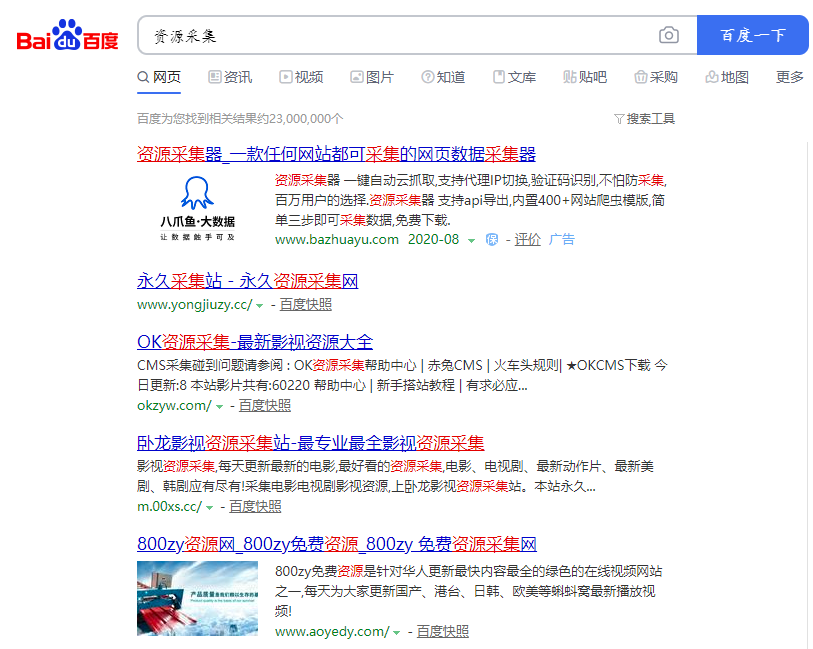Open 搜索工具 filter options
The image size is (813, 649).
[644, 119]
